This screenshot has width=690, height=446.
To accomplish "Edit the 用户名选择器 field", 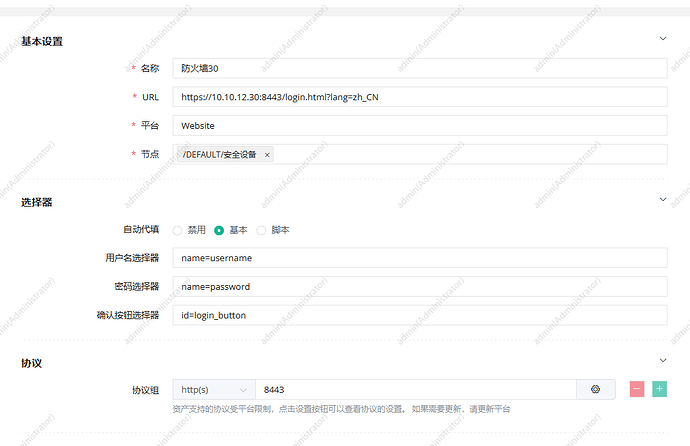I will click(x=420, y=258).
